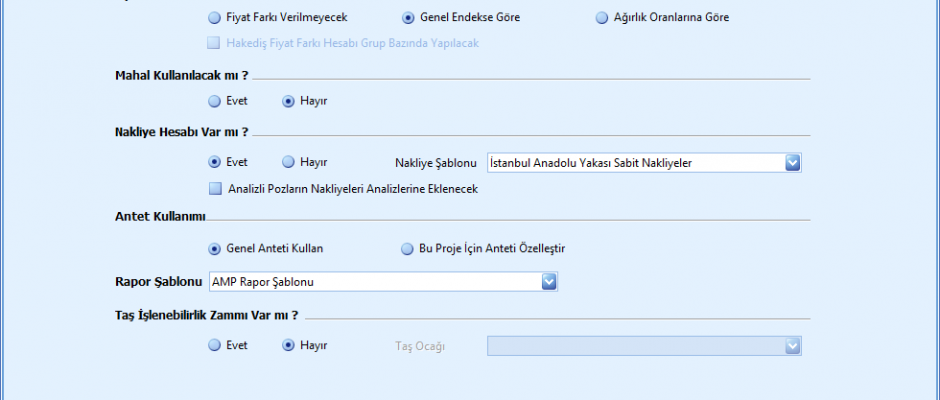Select Evet for Taş İşlenebilirlik Zammı
The height and width of the screenshot is (400, 940).
point(214,345)
